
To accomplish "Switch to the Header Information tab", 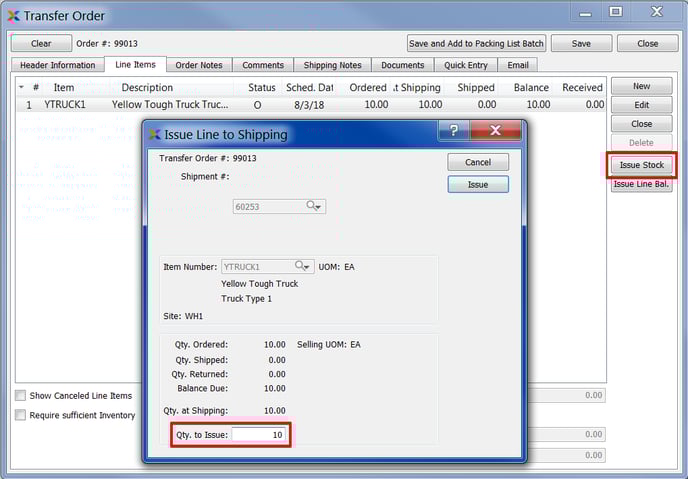I will (57, 65).
